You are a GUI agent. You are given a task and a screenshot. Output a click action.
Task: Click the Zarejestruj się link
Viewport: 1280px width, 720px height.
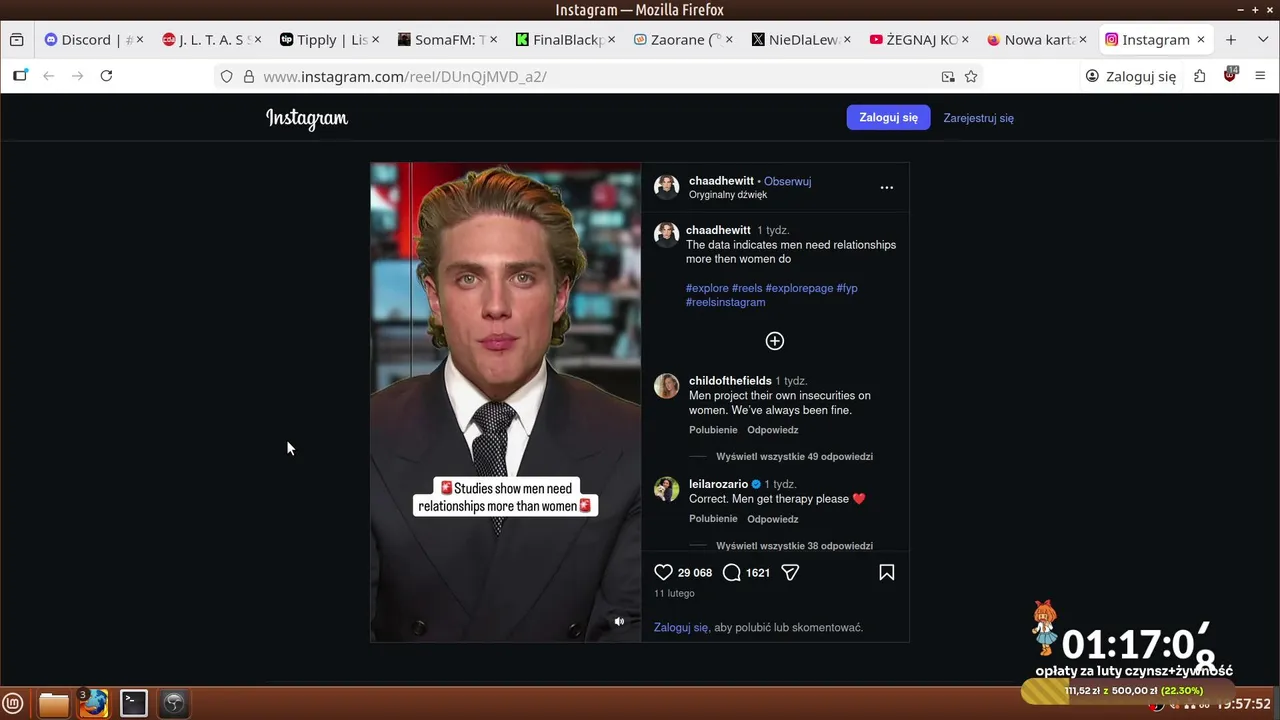[978, 118]
